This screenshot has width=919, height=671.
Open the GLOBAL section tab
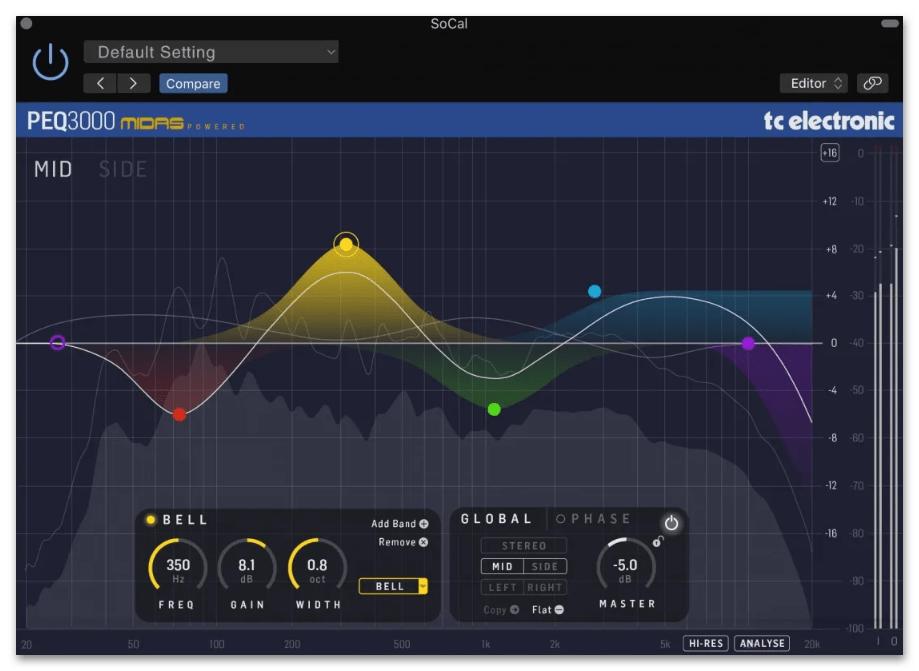coord(496,519)
